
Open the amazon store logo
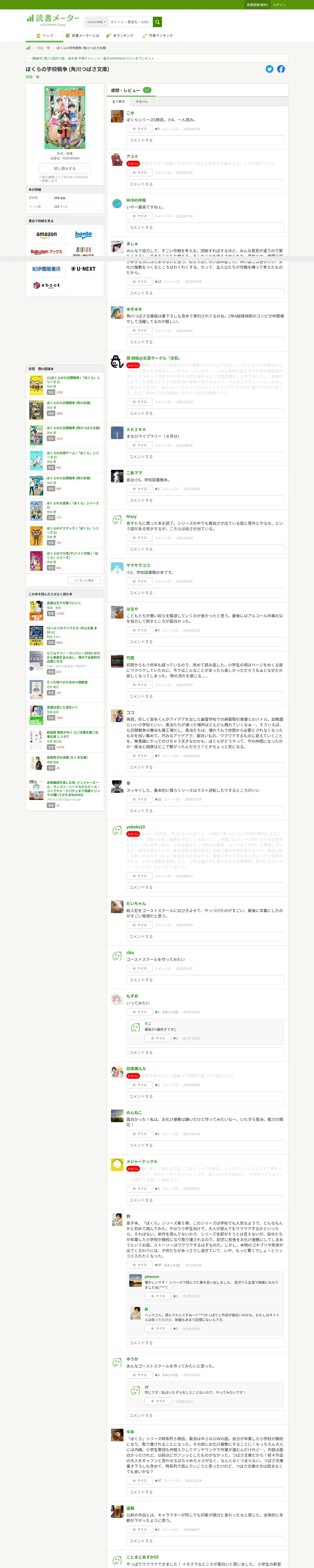(46, 234)
